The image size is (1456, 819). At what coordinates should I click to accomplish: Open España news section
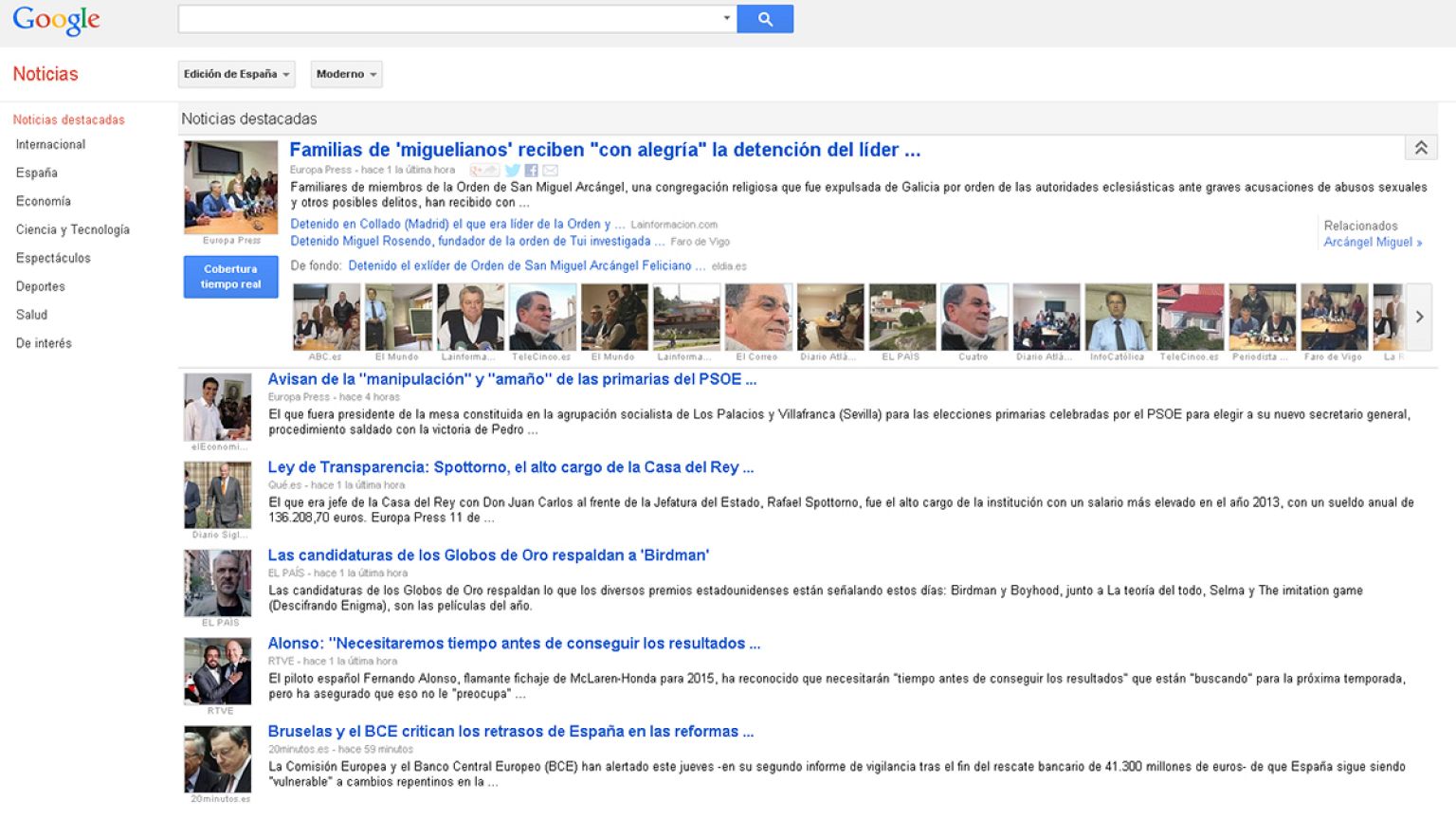(37, 173)
